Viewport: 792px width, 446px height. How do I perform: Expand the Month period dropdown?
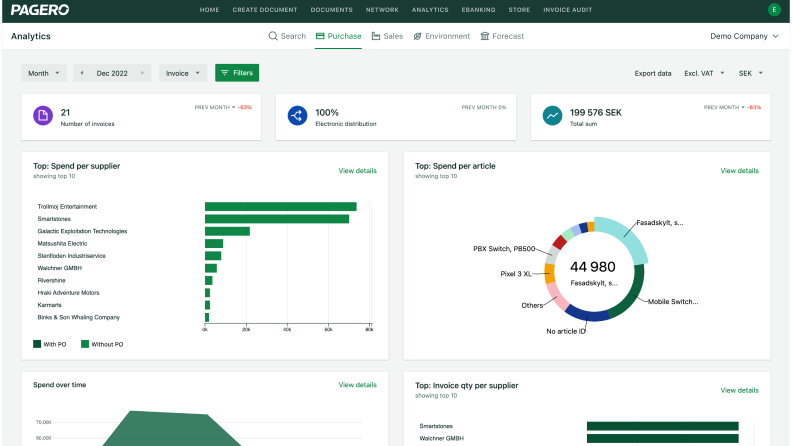(44, 73)
